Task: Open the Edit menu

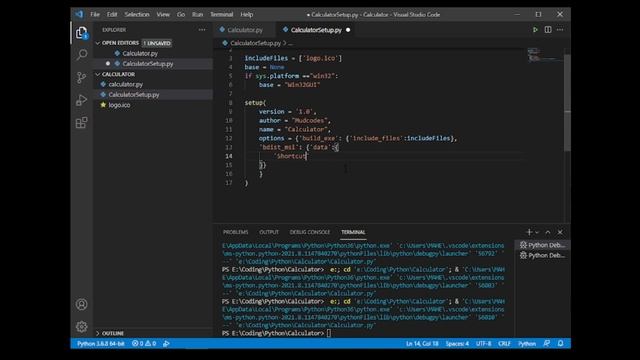Action: tap(112, 14)
